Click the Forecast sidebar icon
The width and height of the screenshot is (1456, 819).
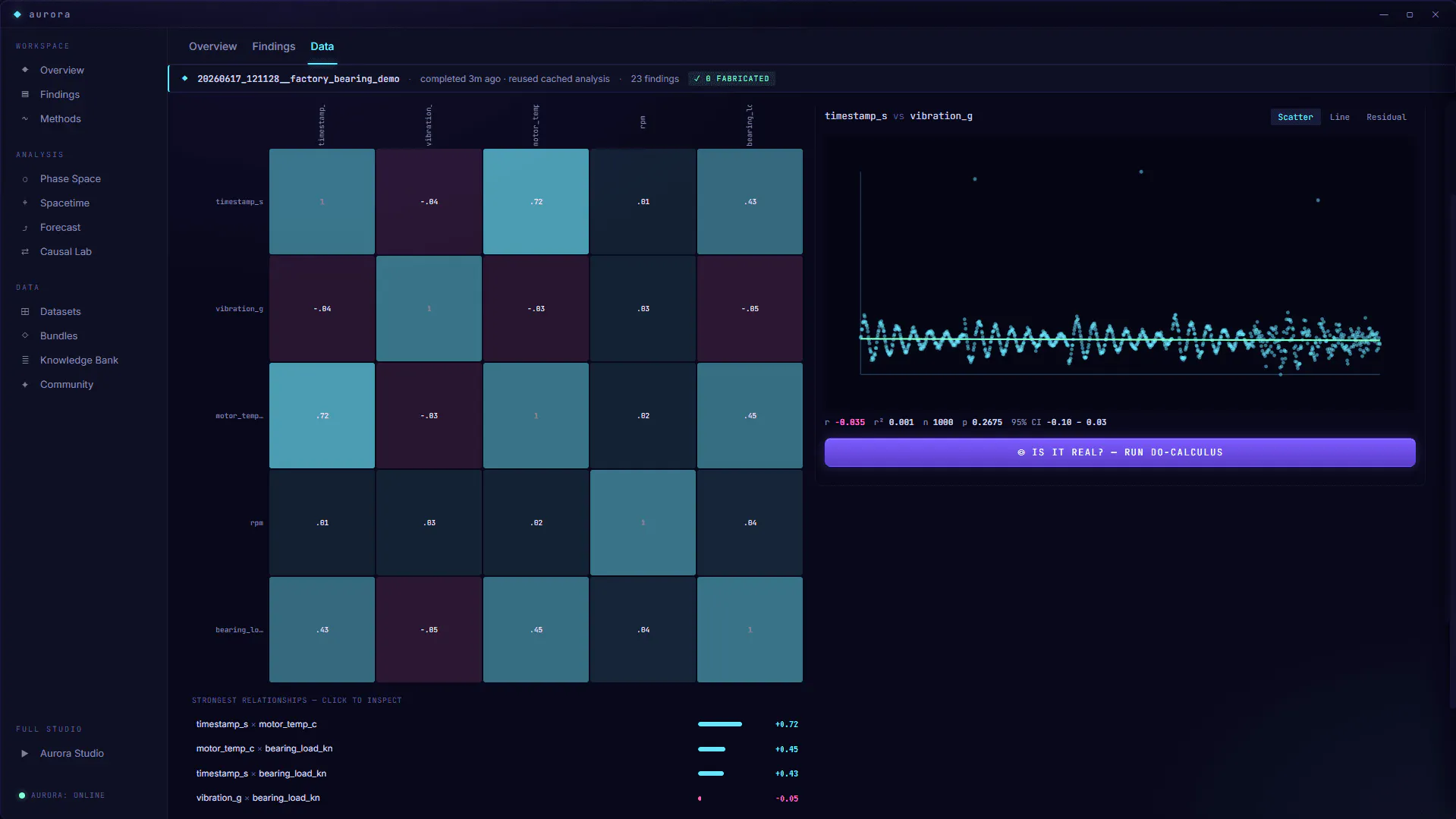(x=25, y=228)
